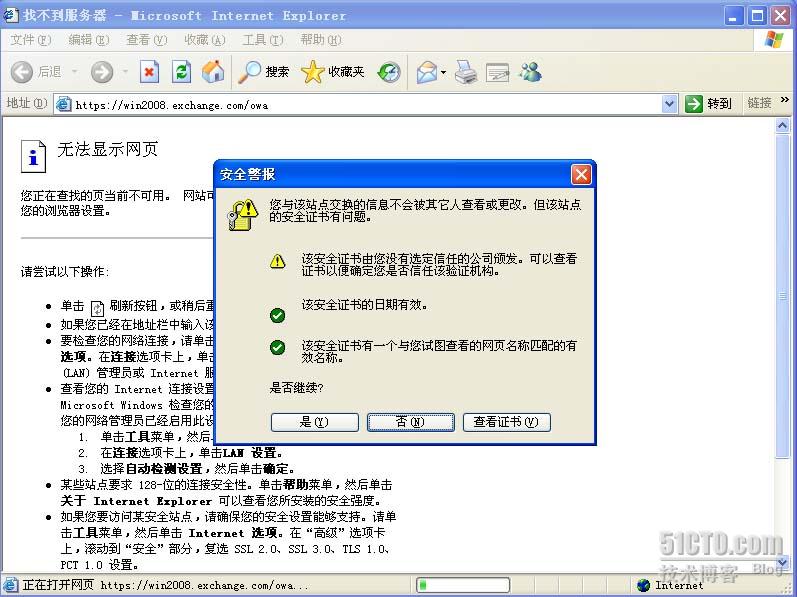
Task: Open the 帮助(H) menu
Action: click(x=321, y=40)
